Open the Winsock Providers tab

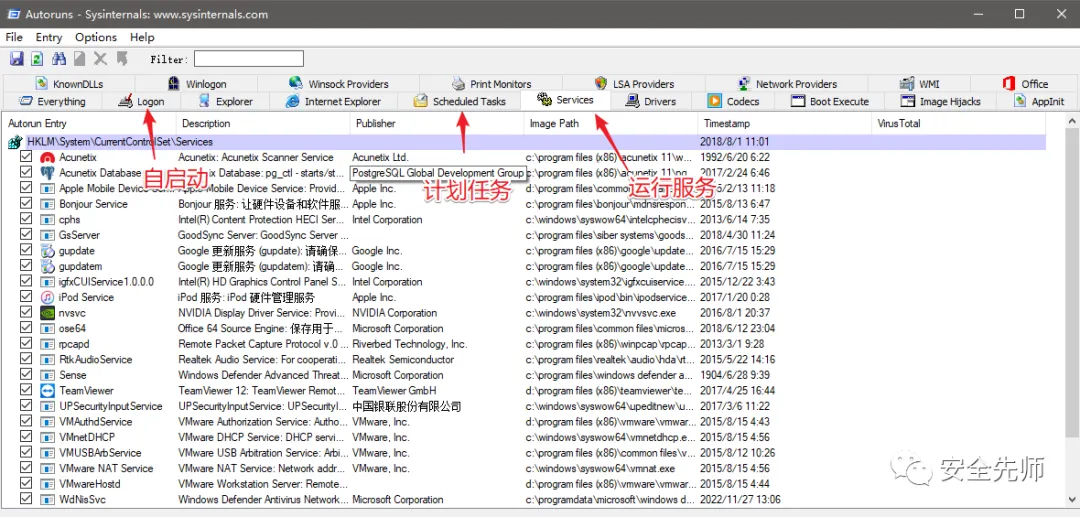pos(338,84)
